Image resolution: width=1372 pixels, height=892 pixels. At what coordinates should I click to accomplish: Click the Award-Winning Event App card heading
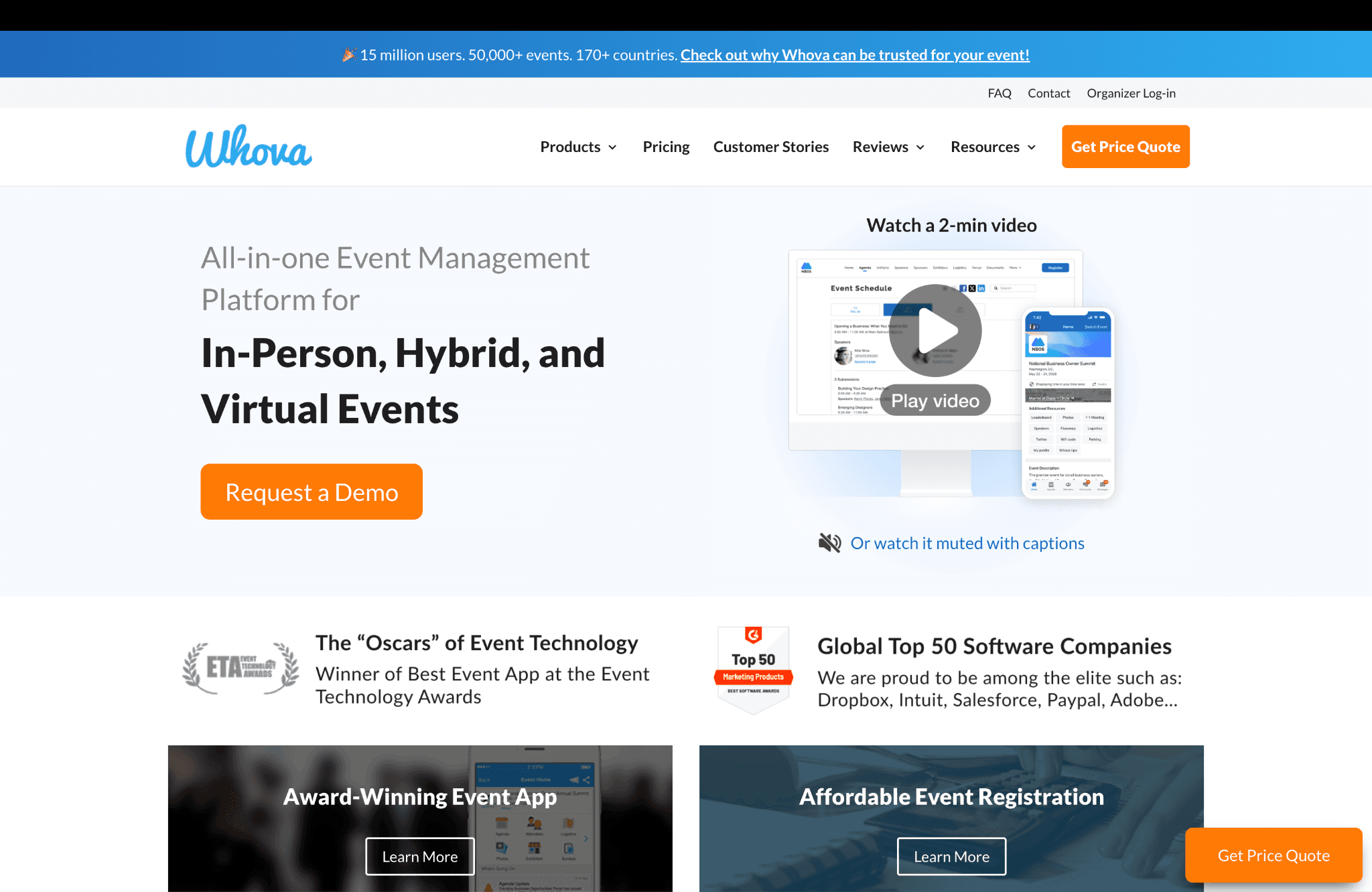[420, 796]
